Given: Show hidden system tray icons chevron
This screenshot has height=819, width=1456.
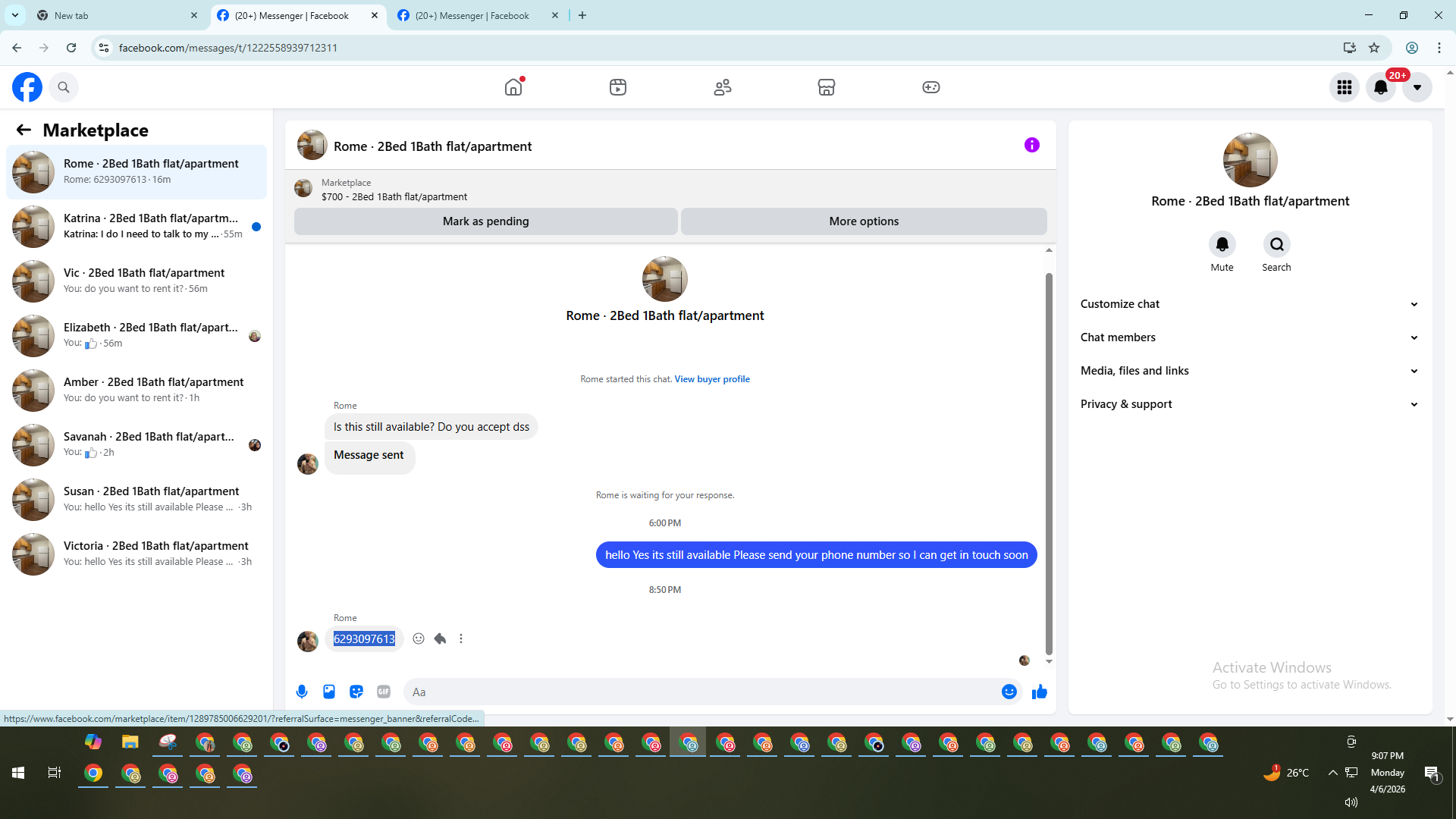Looking at the screenshot, I should coord(1332,773).
